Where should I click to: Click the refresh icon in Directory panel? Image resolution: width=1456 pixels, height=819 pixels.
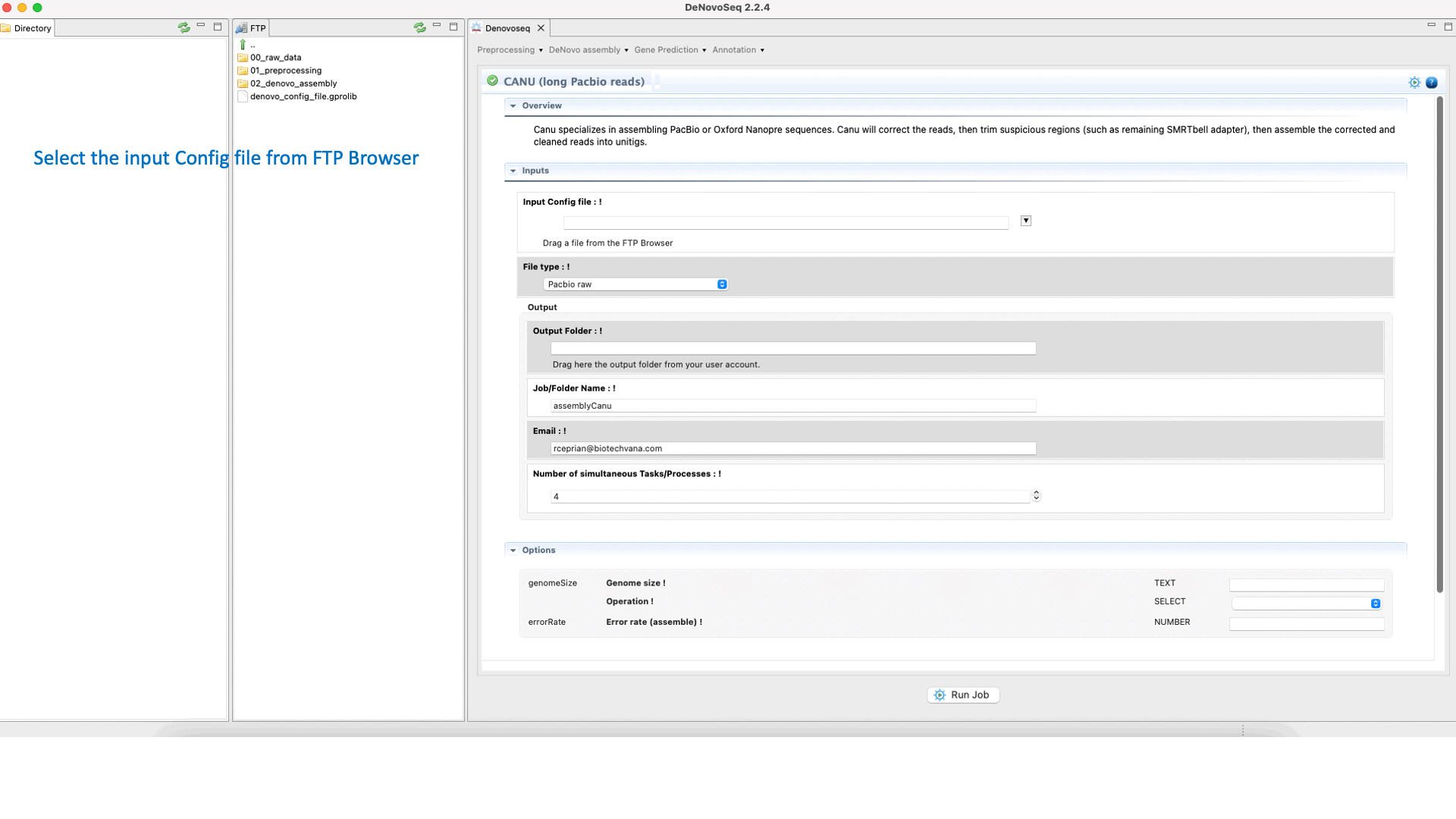184,27
